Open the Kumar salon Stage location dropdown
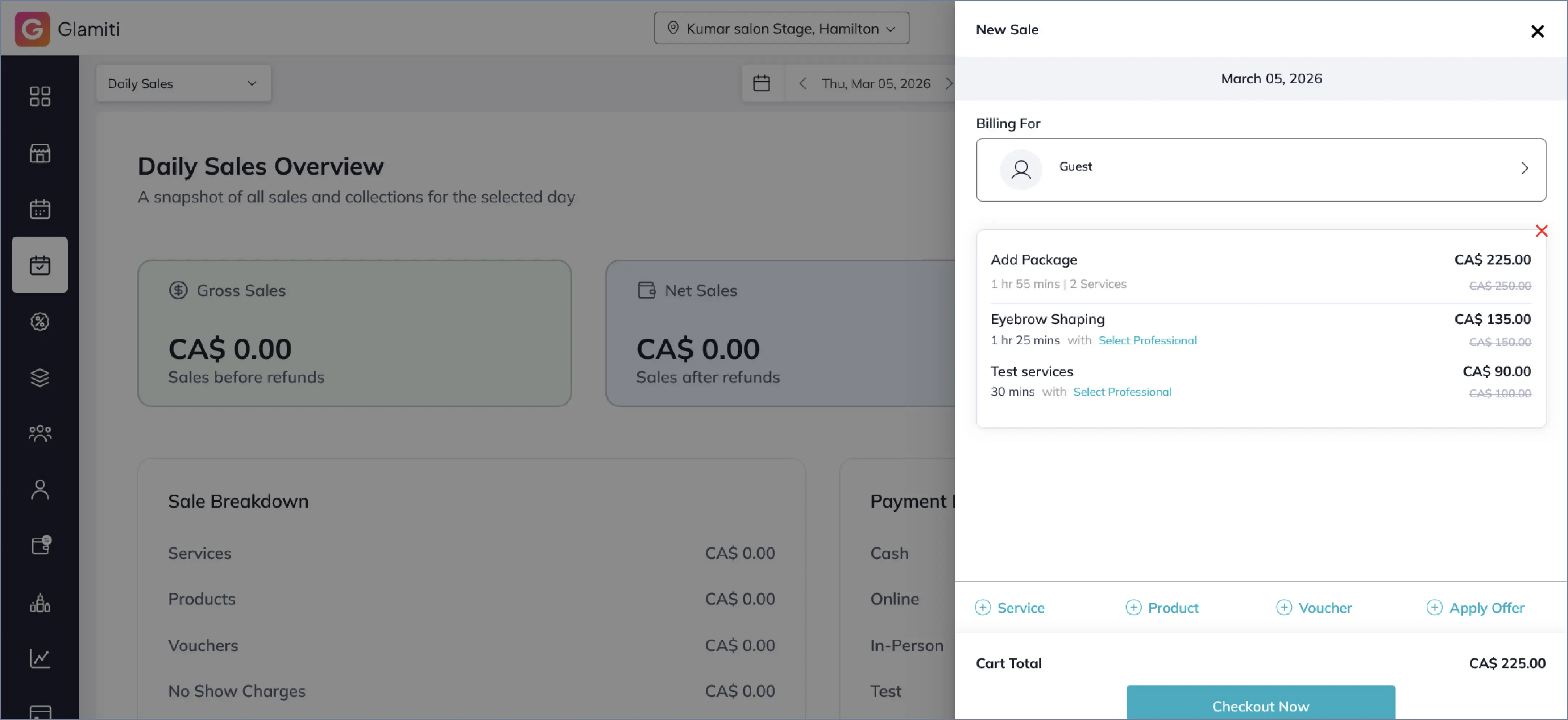This screenshot has height=720, width=1568. (781, 29)
